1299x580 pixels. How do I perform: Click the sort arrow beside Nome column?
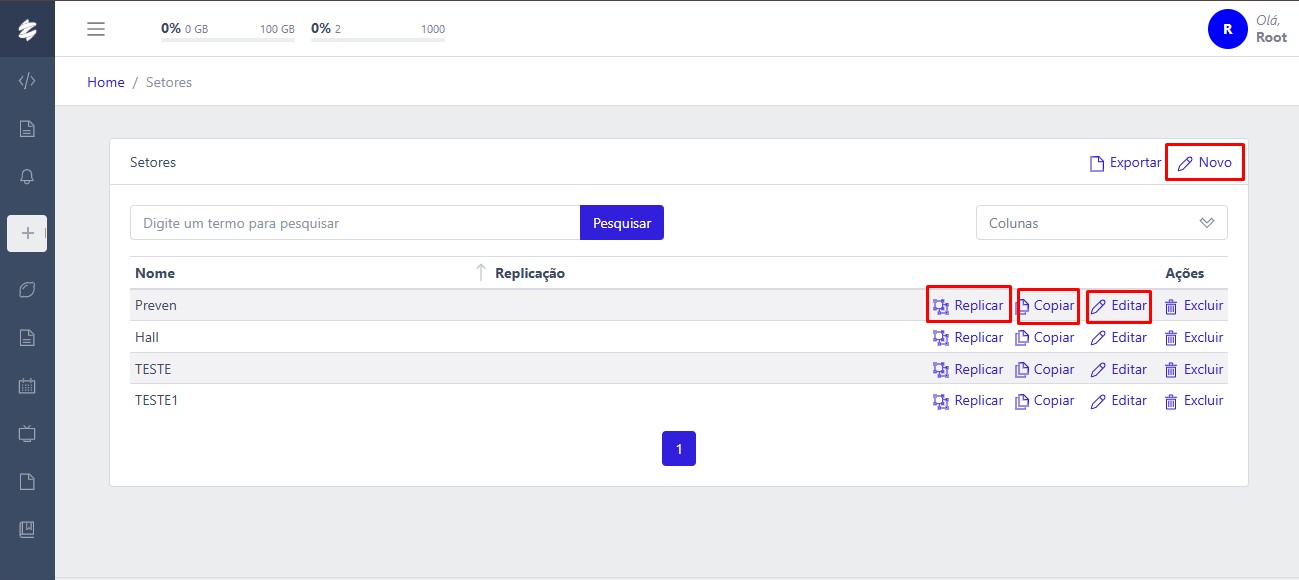[480, 273]
